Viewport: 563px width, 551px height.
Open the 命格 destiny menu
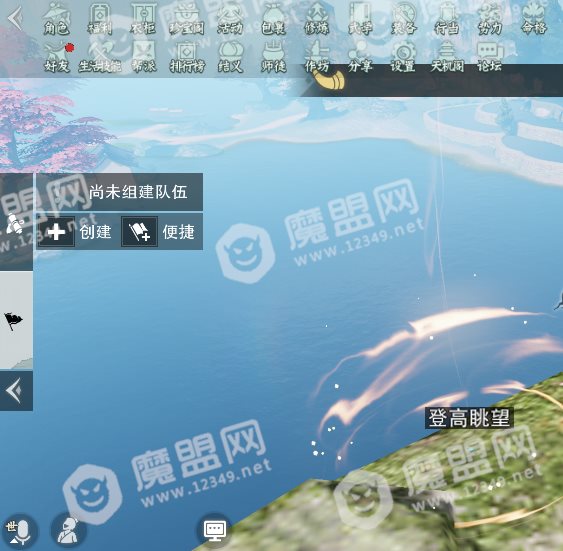tap(534, 19)
